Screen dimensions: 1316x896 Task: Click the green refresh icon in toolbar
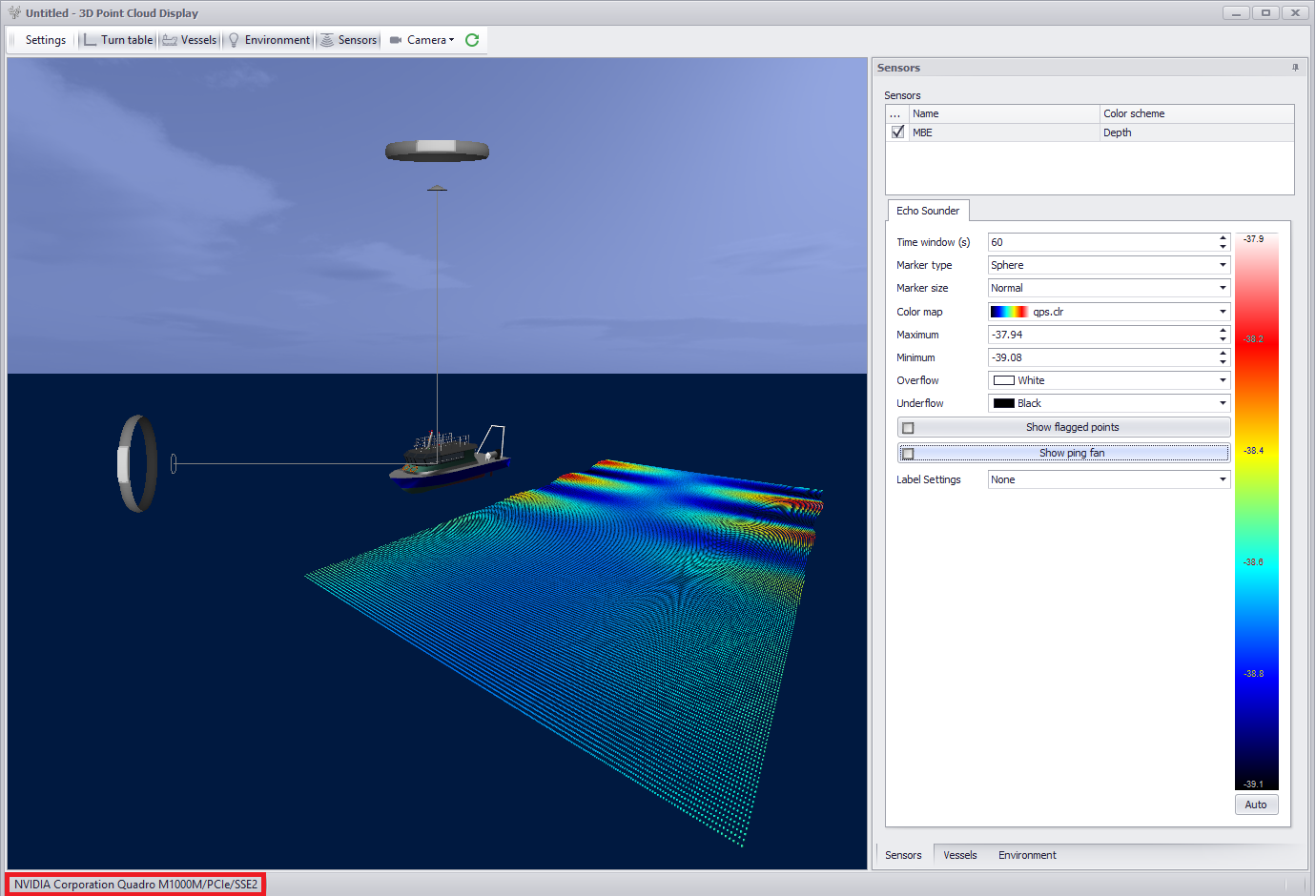[x=472, y=40]
